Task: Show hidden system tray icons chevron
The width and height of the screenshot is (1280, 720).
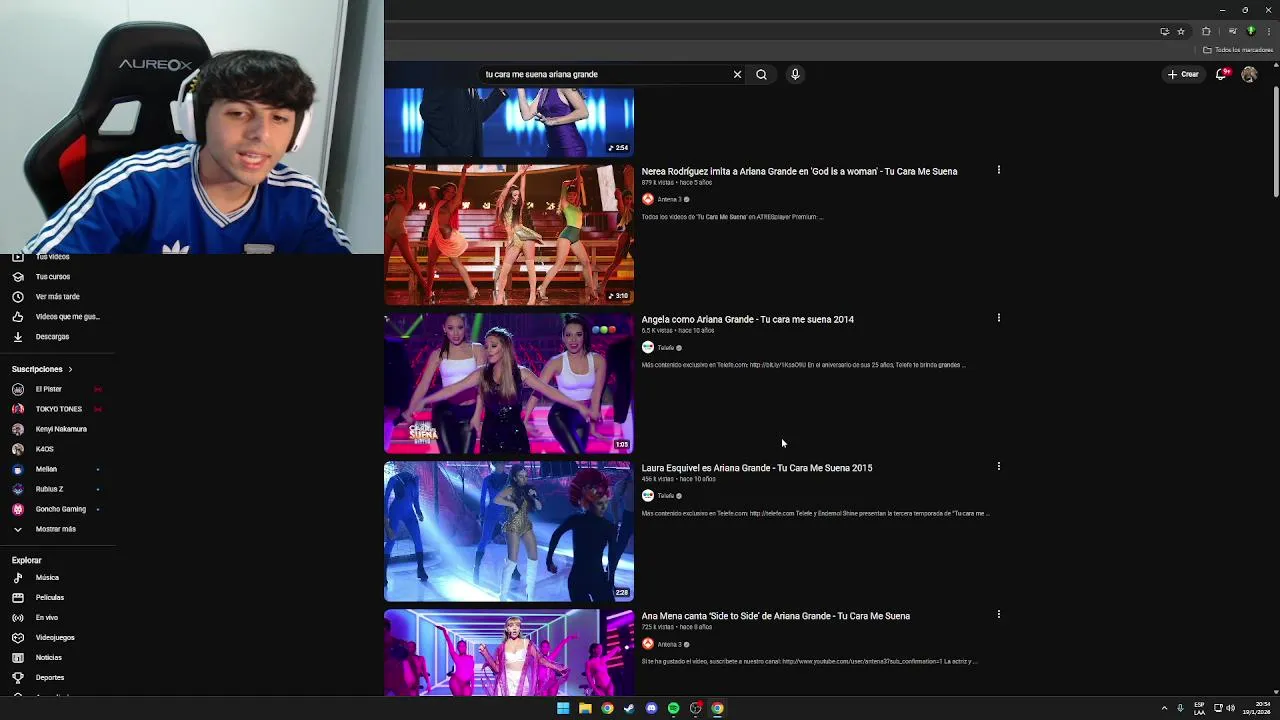Action: (x=1164, y=708)
